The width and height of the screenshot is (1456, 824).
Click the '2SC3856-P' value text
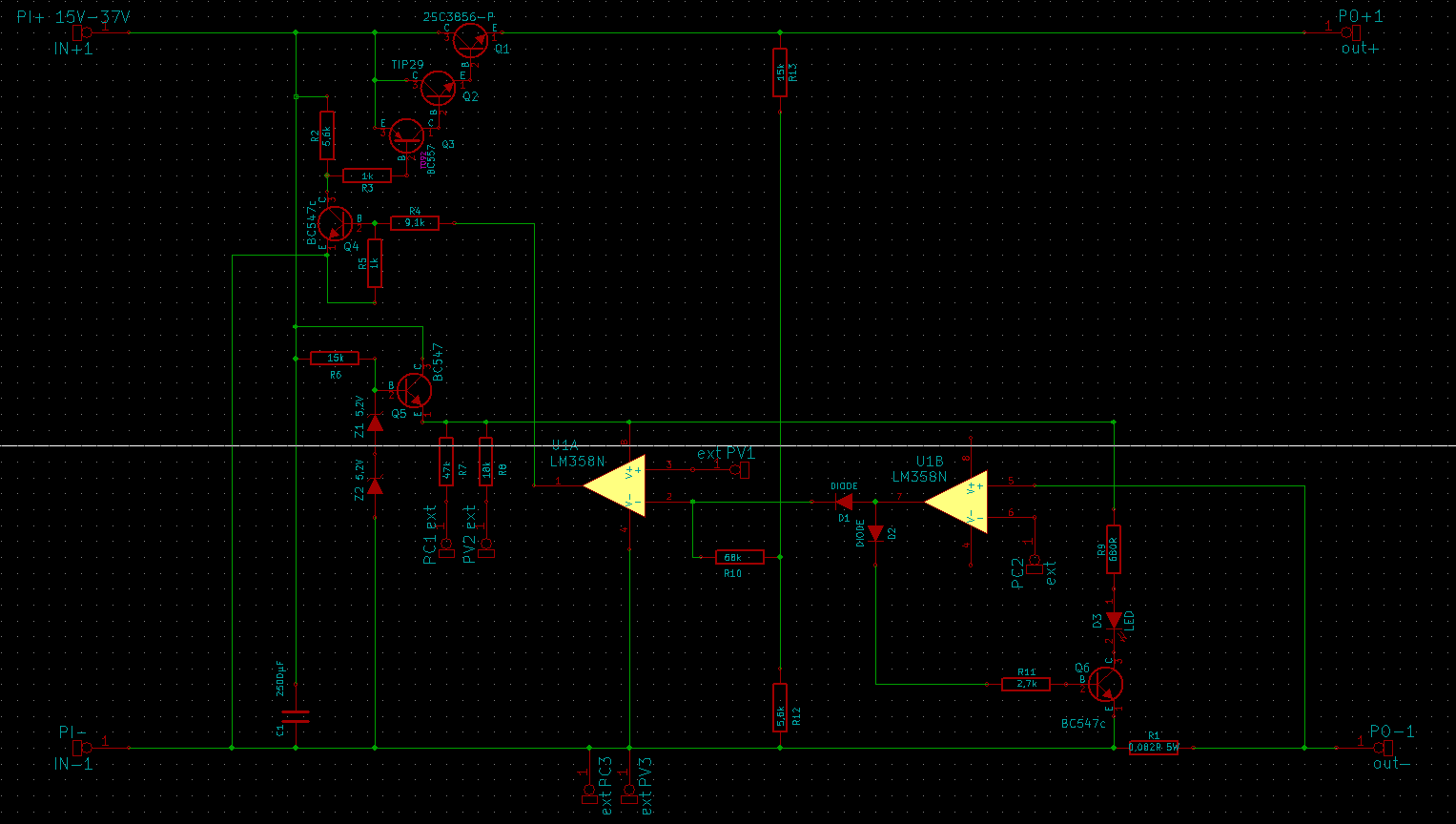click(459, 17)
